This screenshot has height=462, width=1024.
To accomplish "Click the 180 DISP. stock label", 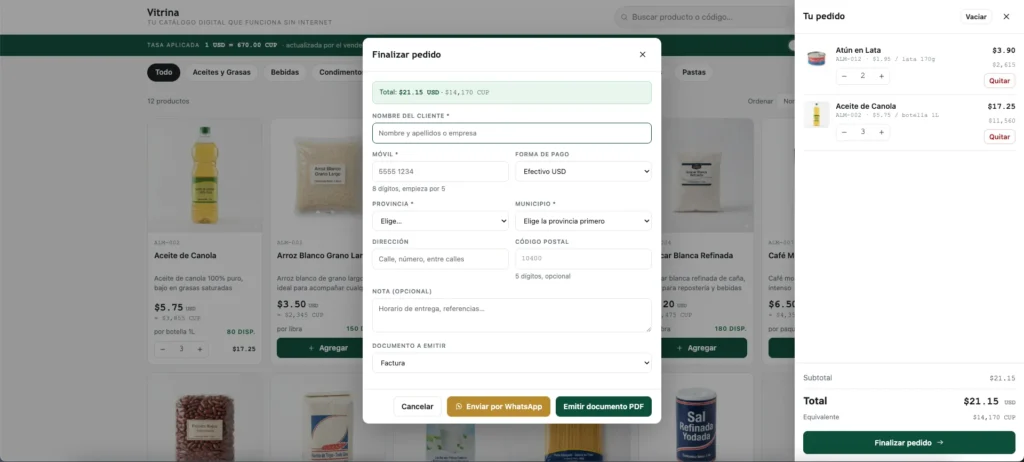I will pos(731,329).
